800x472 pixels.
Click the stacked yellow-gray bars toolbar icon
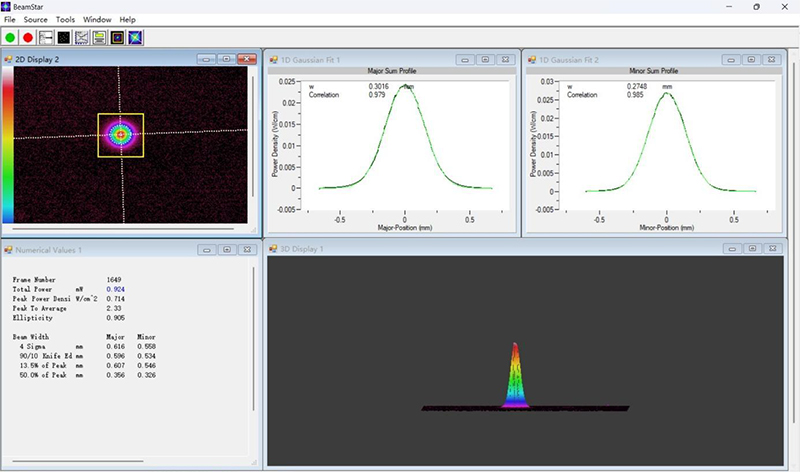coord(99,38)
